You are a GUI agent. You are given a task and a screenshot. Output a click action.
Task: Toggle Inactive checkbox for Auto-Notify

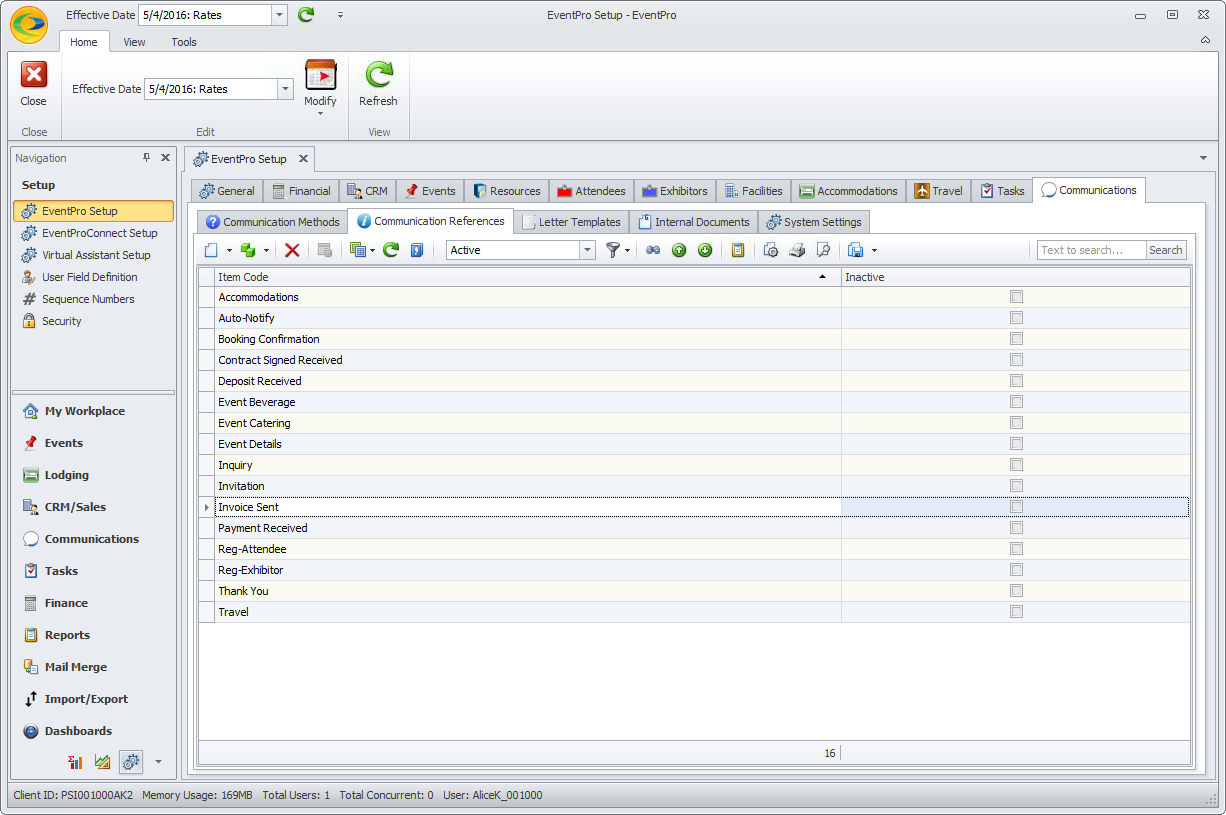(1016, 318)
